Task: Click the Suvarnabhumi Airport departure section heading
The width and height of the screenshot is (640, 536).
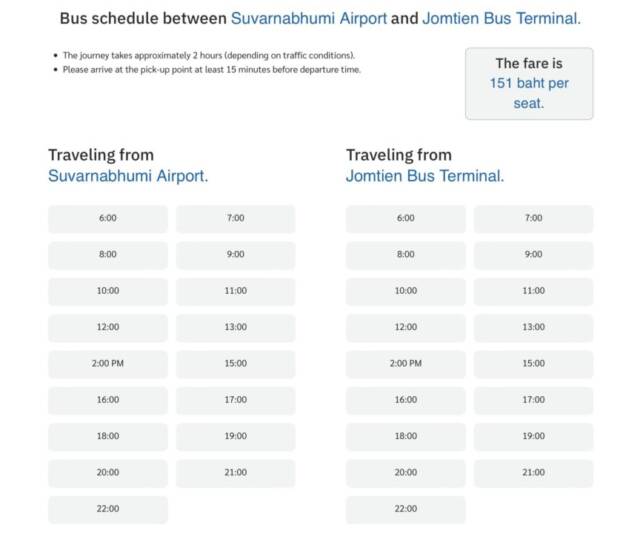Action: click(x=128, y=166)
